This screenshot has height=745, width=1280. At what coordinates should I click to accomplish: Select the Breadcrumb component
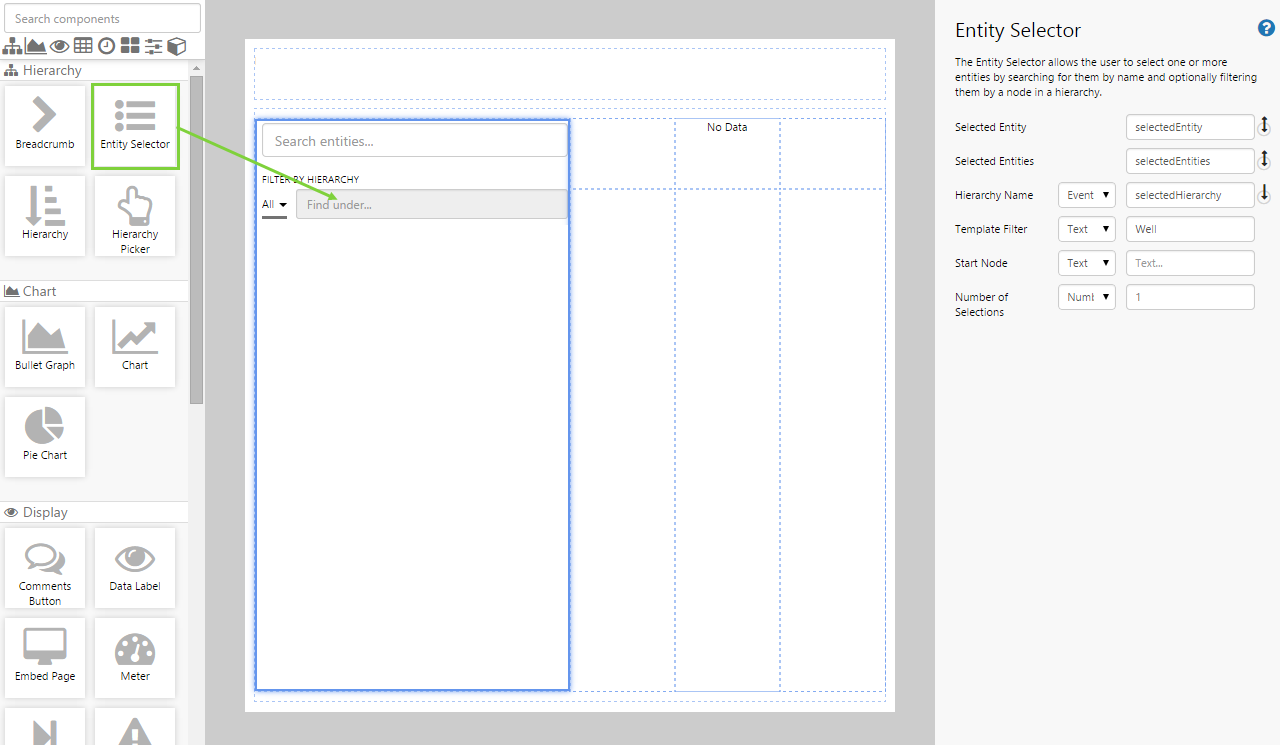pyautogui.click(x=45, y=124)
